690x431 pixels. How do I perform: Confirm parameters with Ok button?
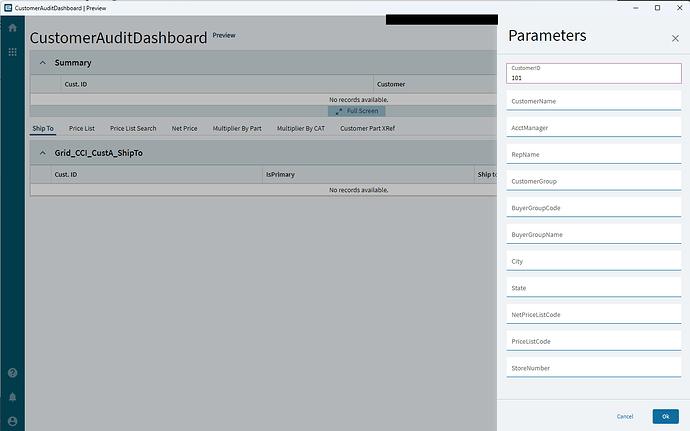[665, 416]
